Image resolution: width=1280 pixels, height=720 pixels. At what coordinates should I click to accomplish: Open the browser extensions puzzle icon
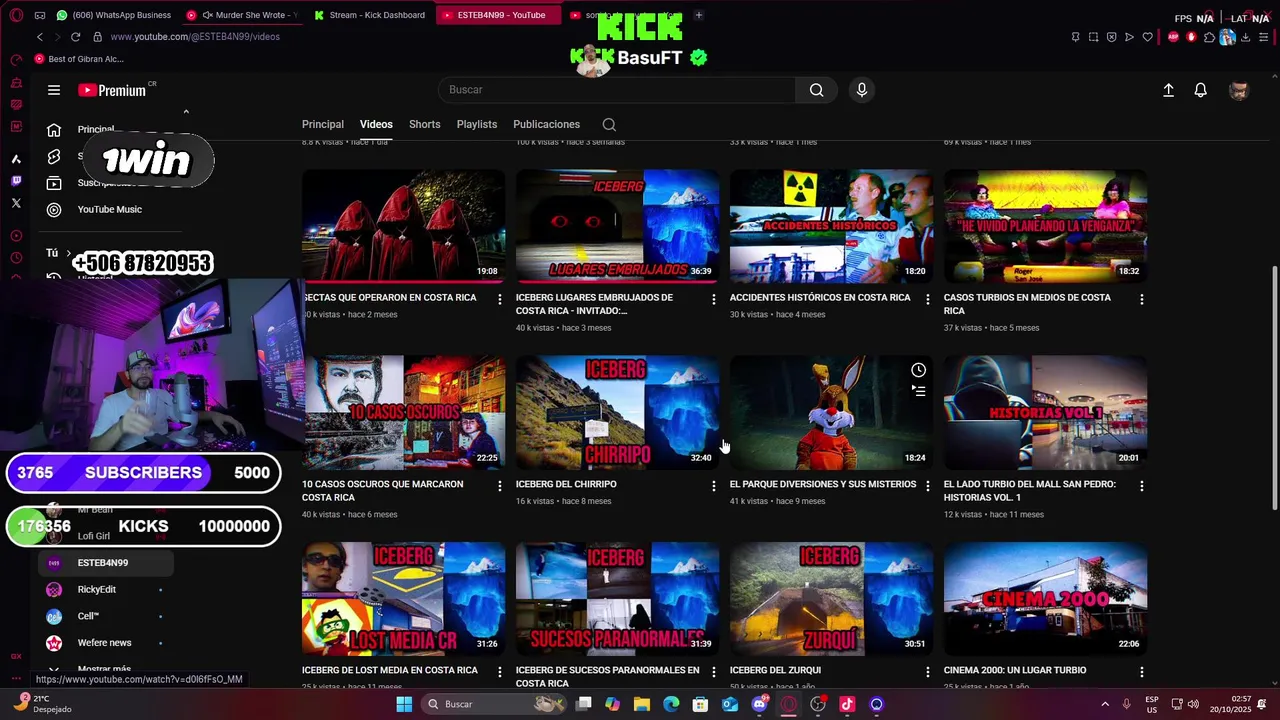tap(1209, 37)
